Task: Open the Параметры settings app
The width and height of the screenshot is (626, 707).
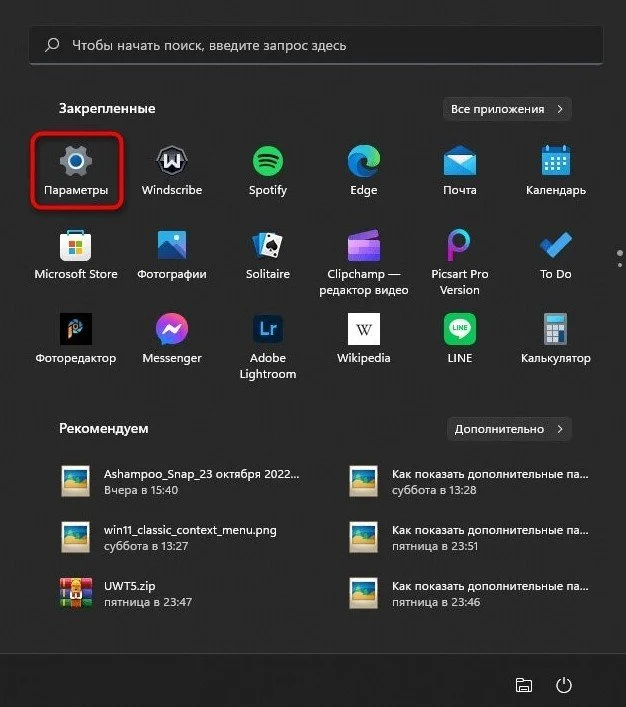Action: tap(76, 170)
